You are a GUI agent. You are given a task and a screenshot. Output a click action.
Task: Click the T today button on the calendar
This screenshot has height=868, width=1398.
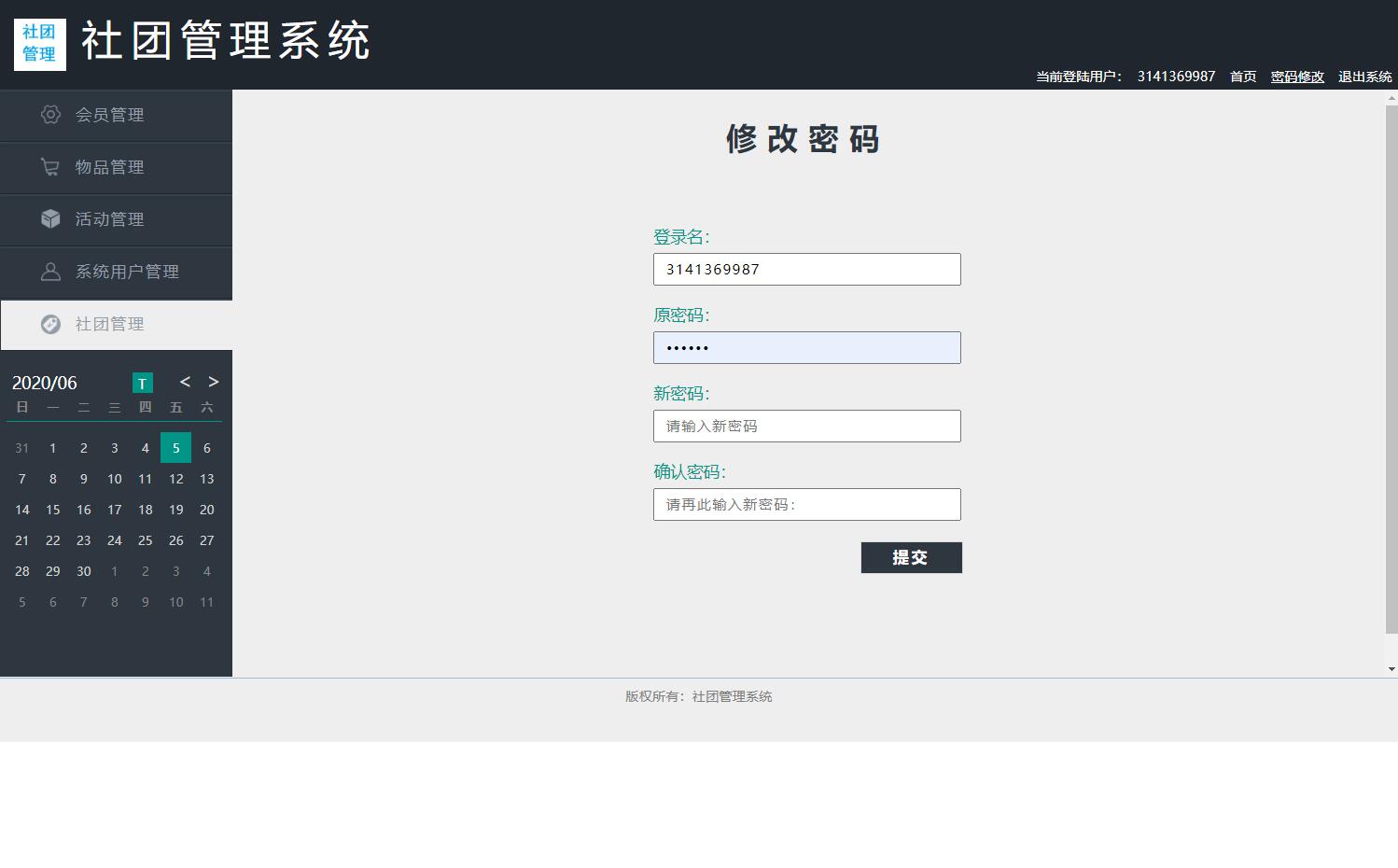click(142, 383)
